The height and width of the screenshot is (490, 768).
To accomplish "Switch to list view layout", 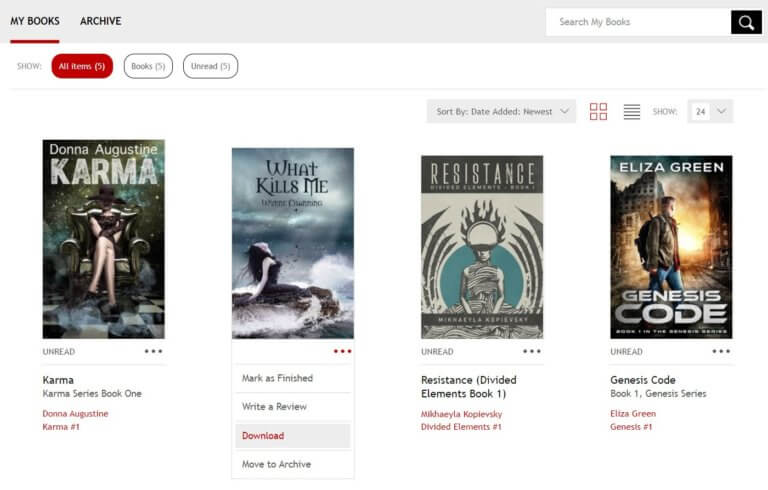I will (x=632, y=112).
